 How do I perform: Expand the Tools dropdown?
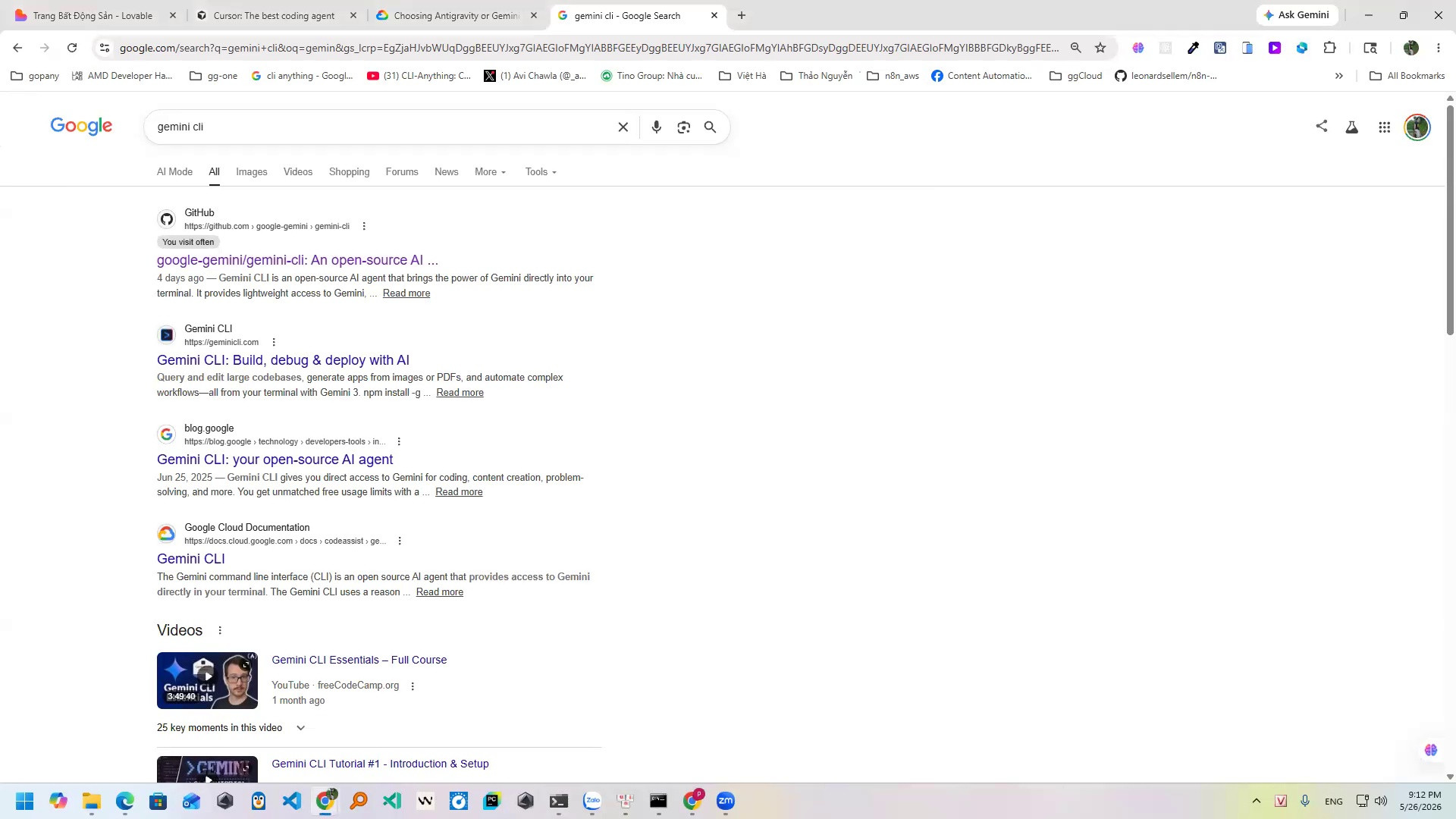541,172
